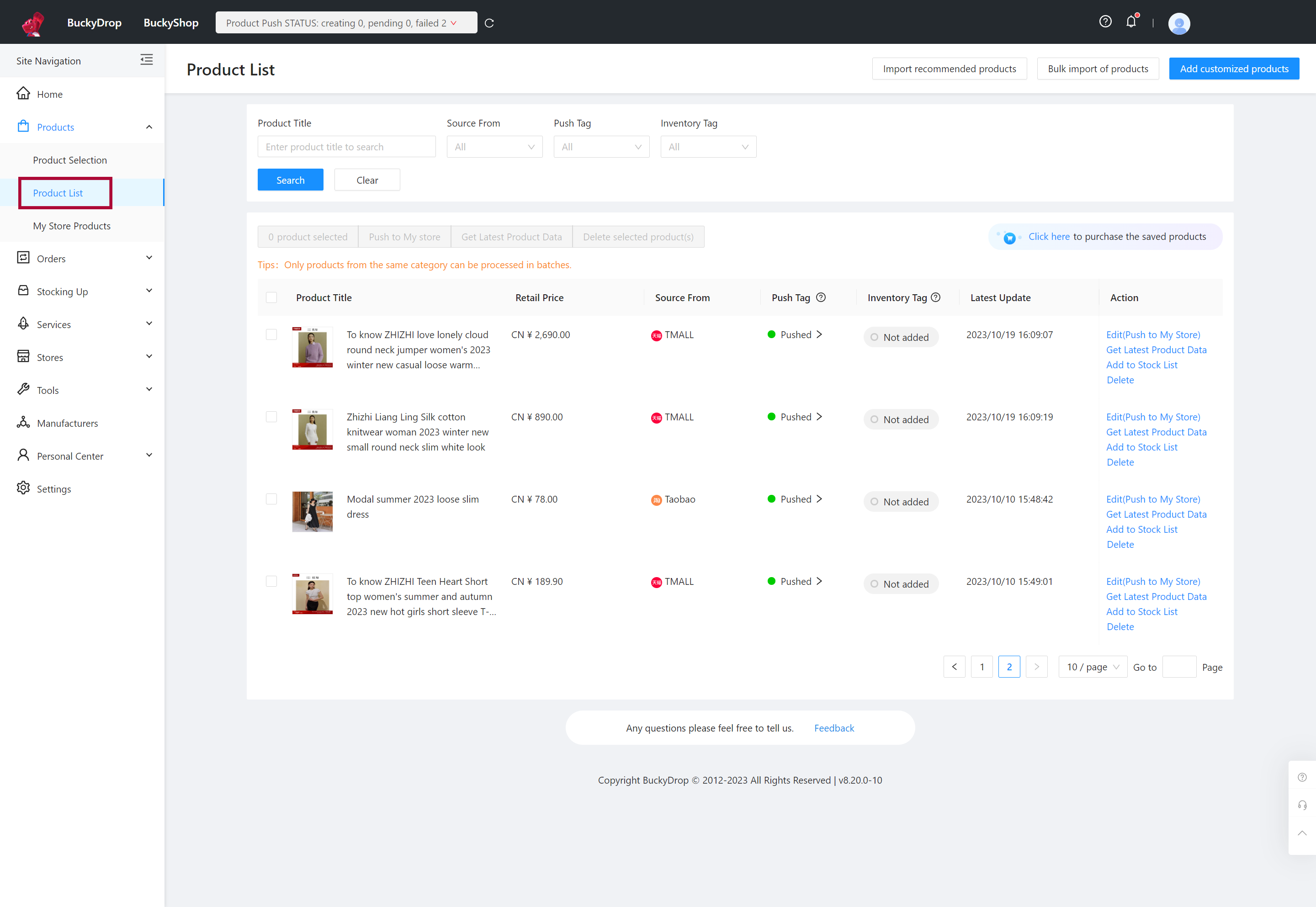This screenshot has height=907, width=1316.
Task: Click the BuckyDrop home icon
Action: pyautogui.click(x=30, y=22)
